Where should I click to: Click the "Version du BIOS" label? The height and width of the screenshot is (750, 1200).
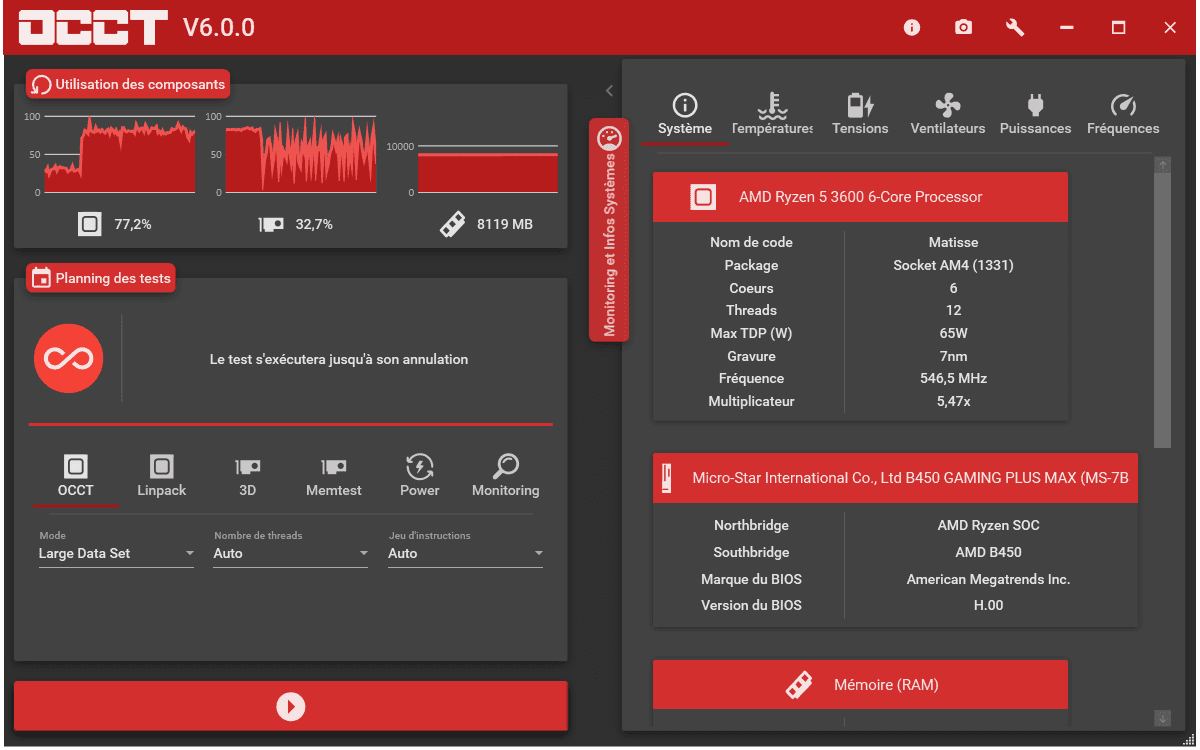point(751,605)
